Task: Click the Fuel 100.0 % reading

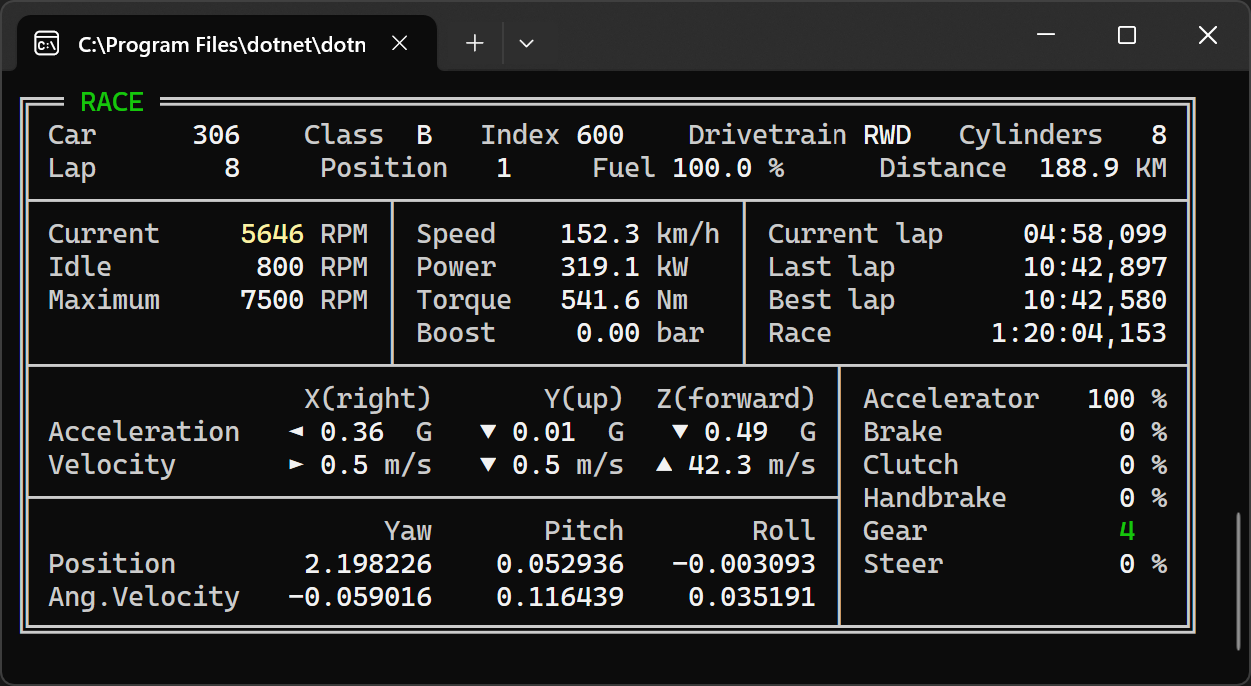Action: [x=727, y=168]
